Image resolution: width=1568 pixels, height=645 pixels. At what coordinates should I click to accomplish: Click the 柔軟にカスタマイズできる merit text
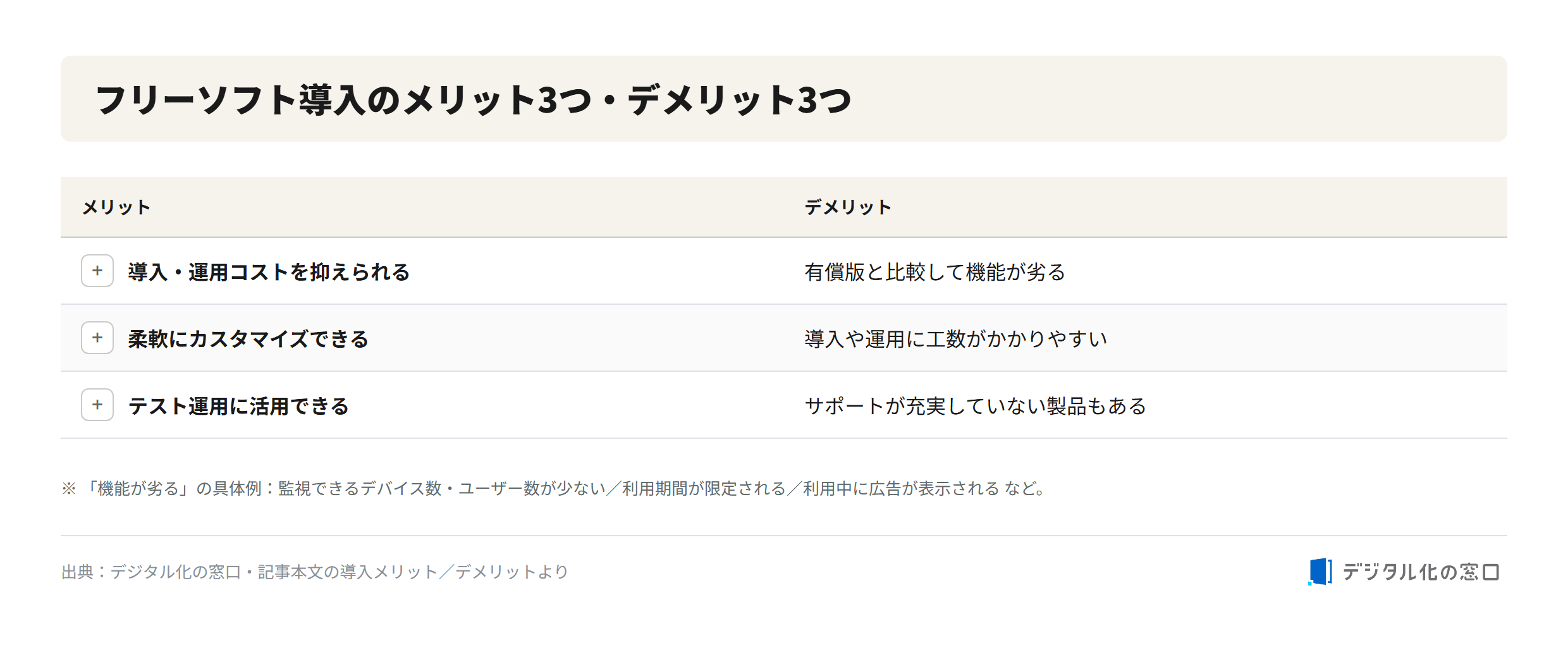click(248, 339)
